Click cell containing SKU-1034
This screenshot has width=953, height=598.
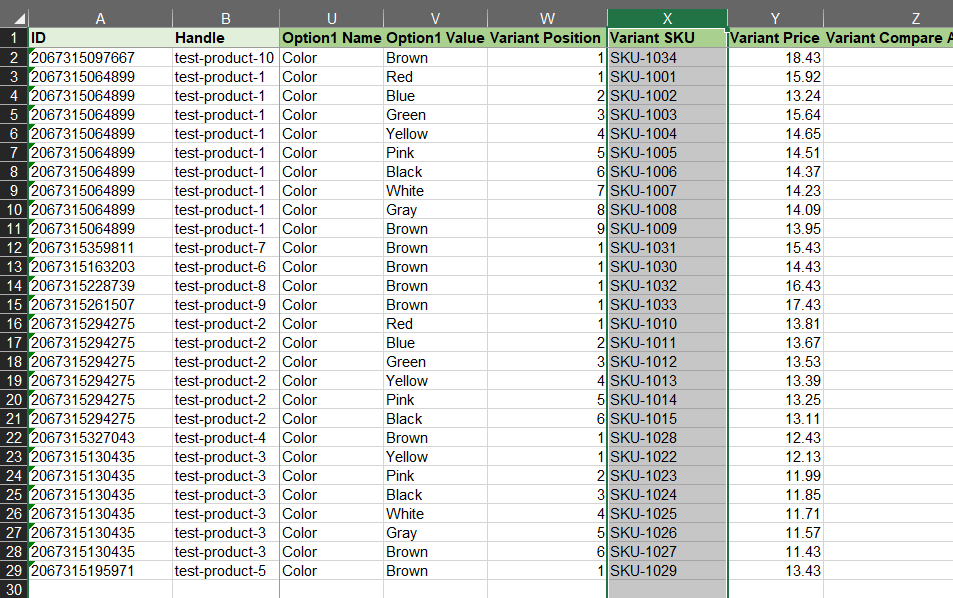click(667, 58)
